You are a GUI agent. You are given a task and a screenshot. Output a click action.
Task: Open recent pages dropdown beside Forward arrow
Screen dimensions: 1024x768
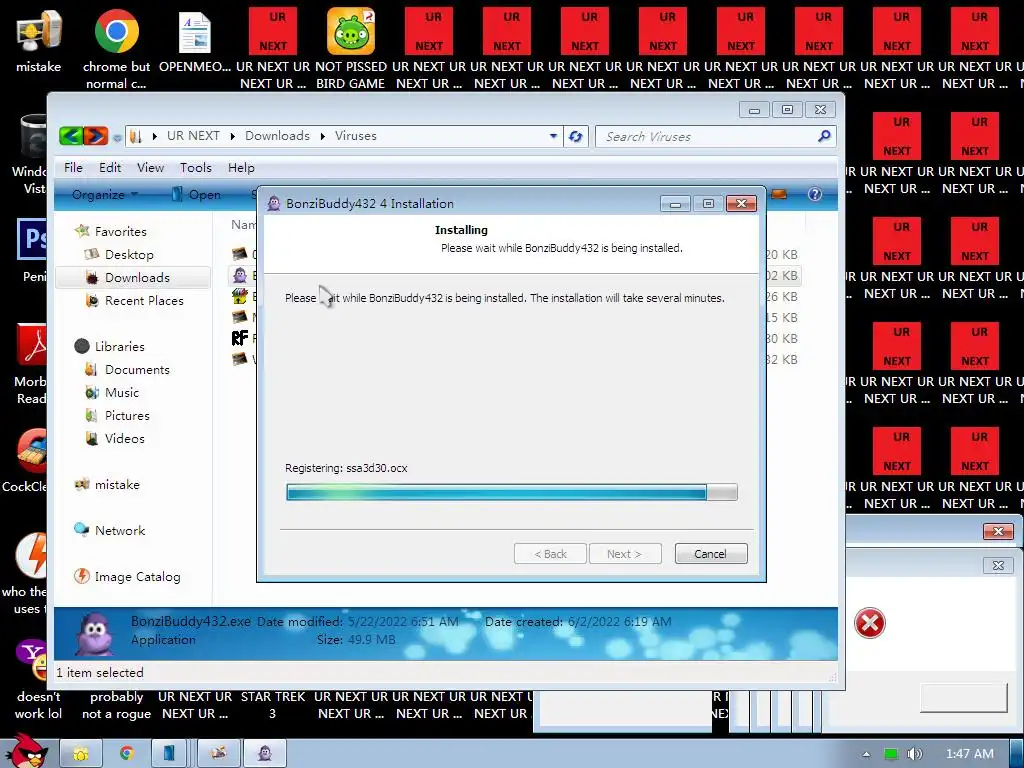tap(117, 137)
